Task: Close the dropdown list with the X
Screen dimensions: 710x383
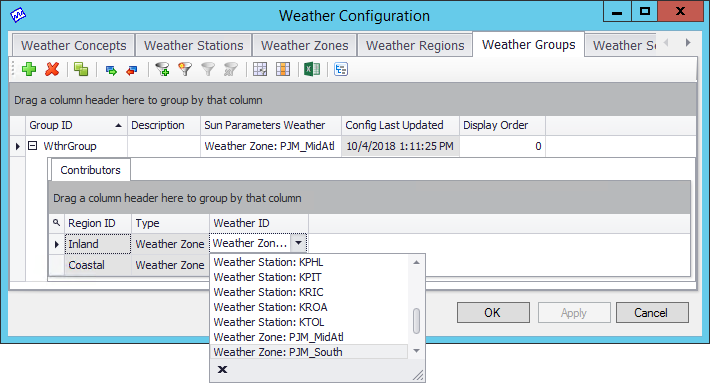Action: (x=222, y=369)
